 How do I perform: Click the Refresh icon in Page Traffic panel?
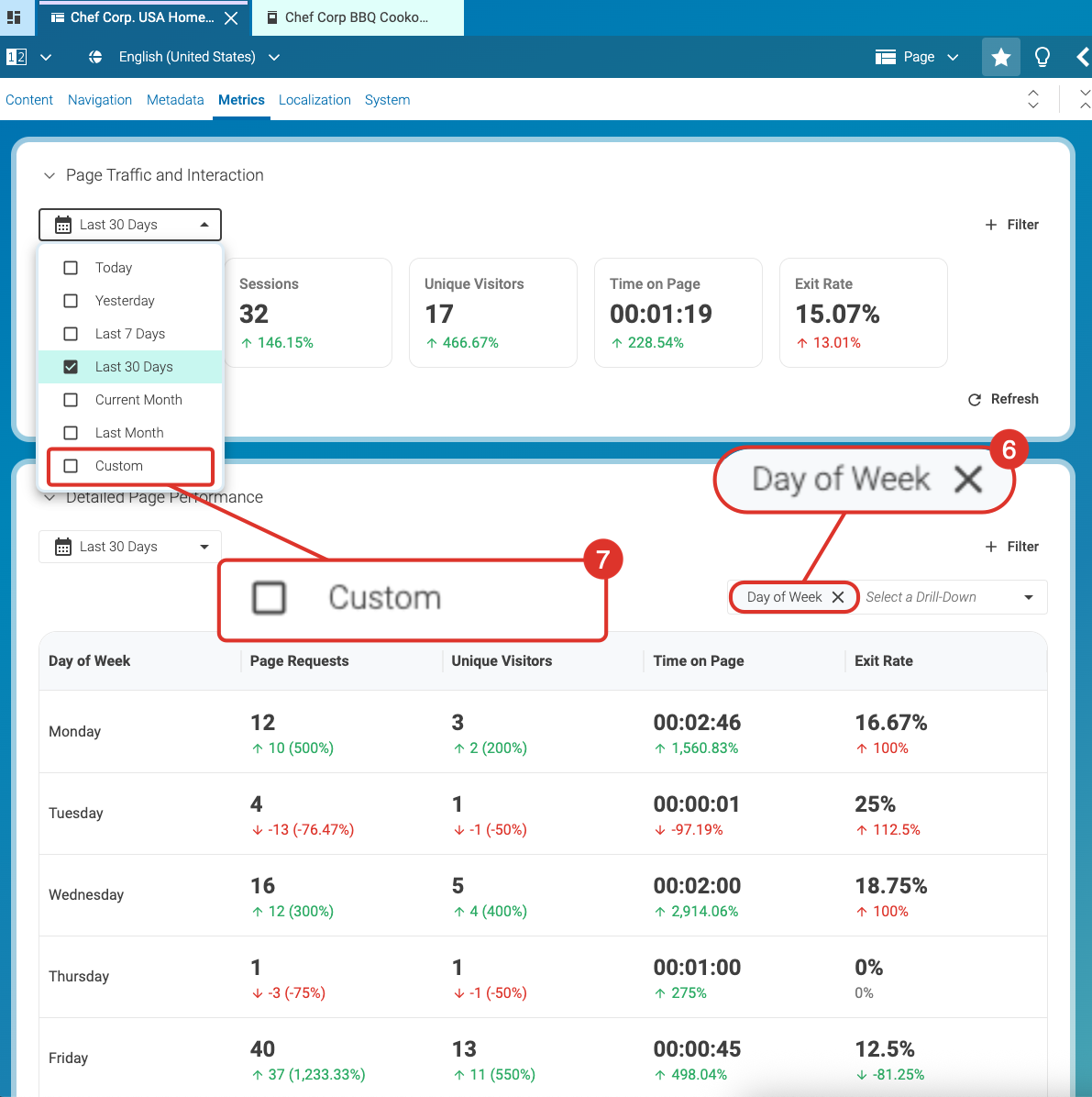pos(975,400)
